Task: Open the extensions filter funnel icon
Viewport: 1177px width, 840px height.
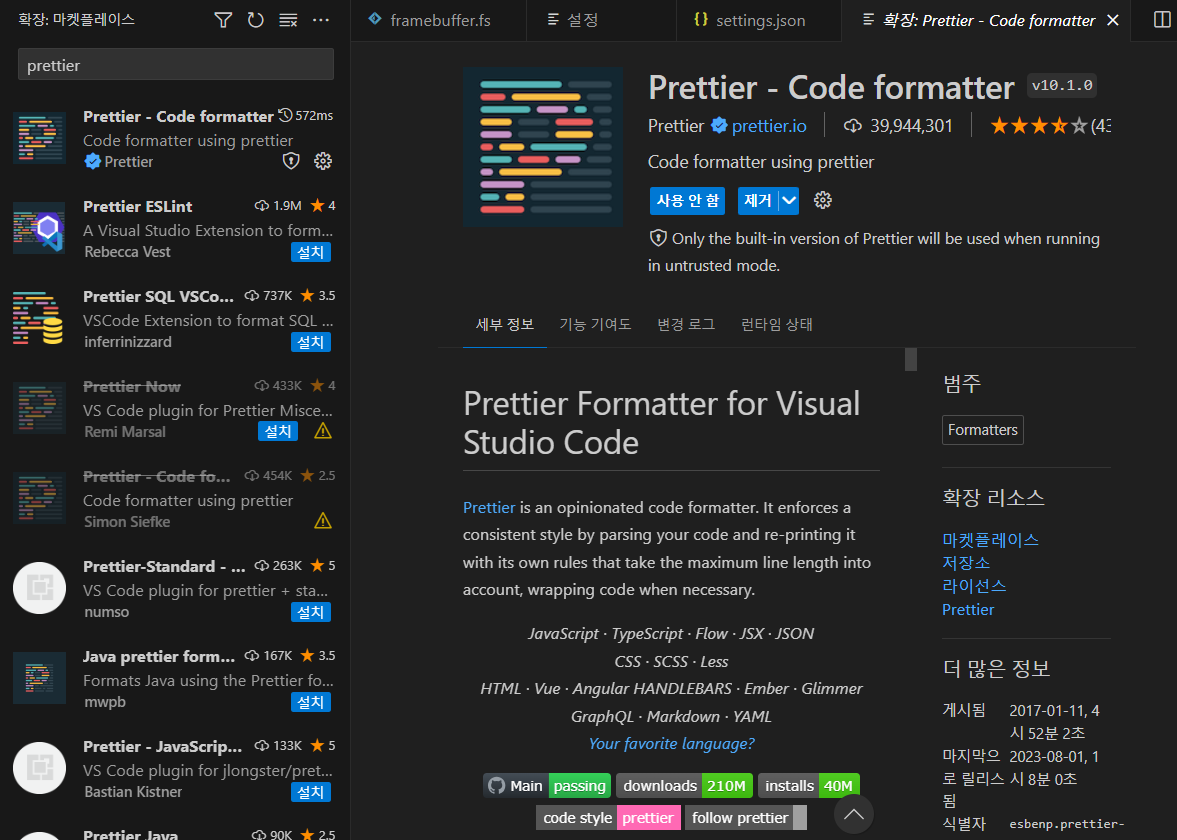Action: (x=223, y=20)
